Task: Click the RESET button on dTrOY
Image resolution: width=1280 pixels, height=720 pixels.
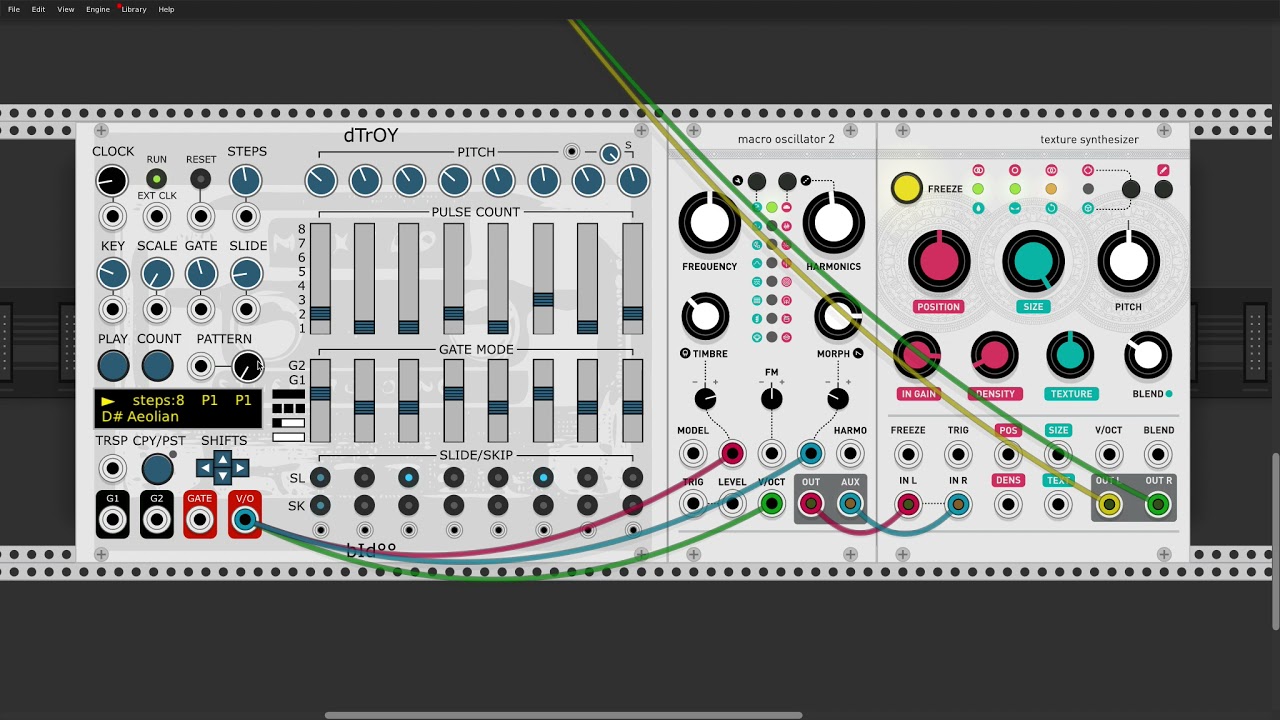Action: pyautogui.click(x=200, y=180)
